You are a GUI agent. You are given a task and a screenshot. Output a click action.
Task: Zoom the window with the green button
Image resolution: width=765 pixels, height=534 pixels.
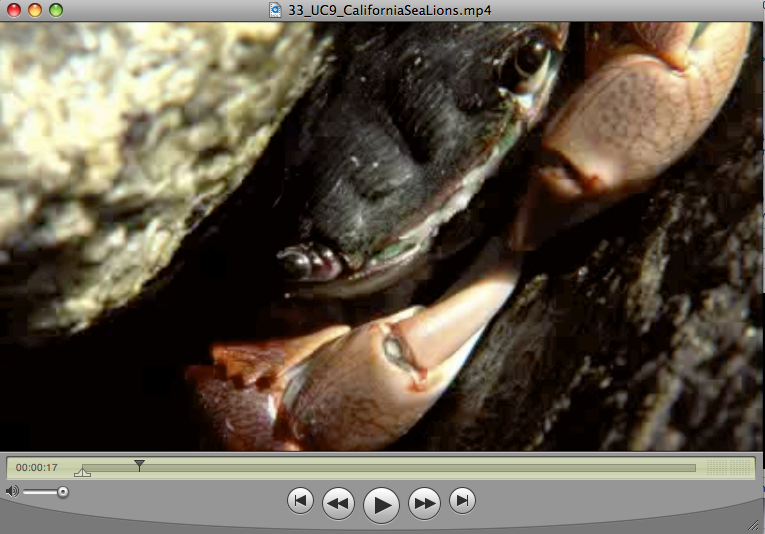(x=56, y=10)
